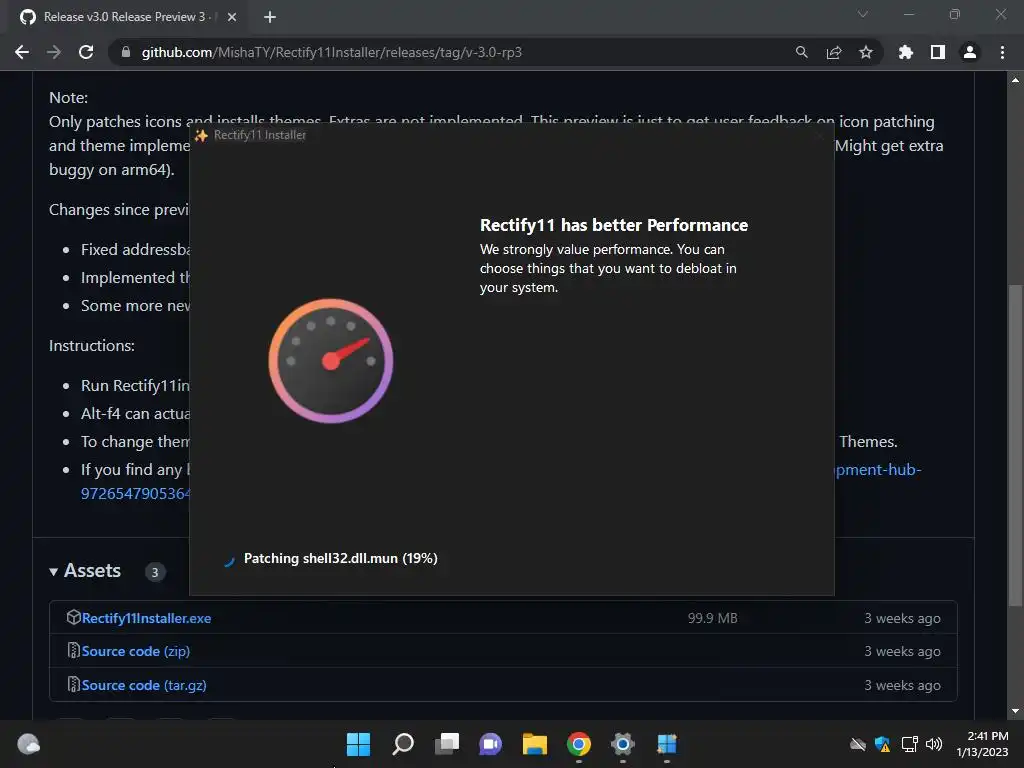The width and height of the screenshot is (1024, 768).
Task: Open the tab search chevron
Action: (x=863, y=14)
